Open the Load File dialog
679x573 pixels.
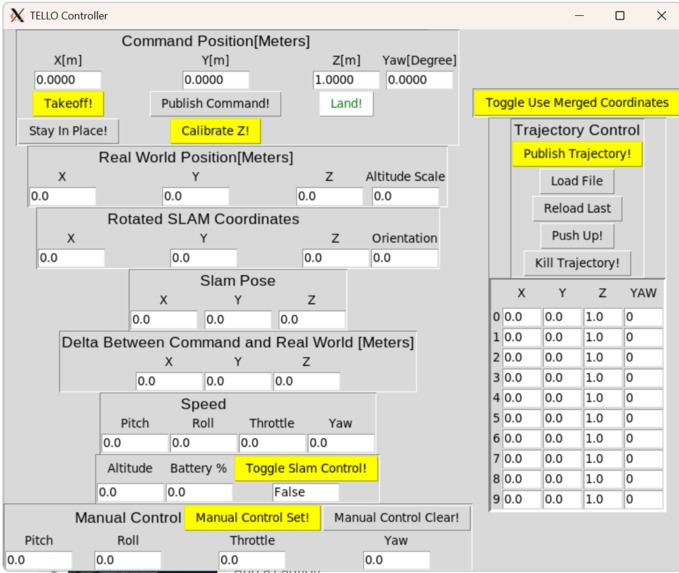pos(577,181)
